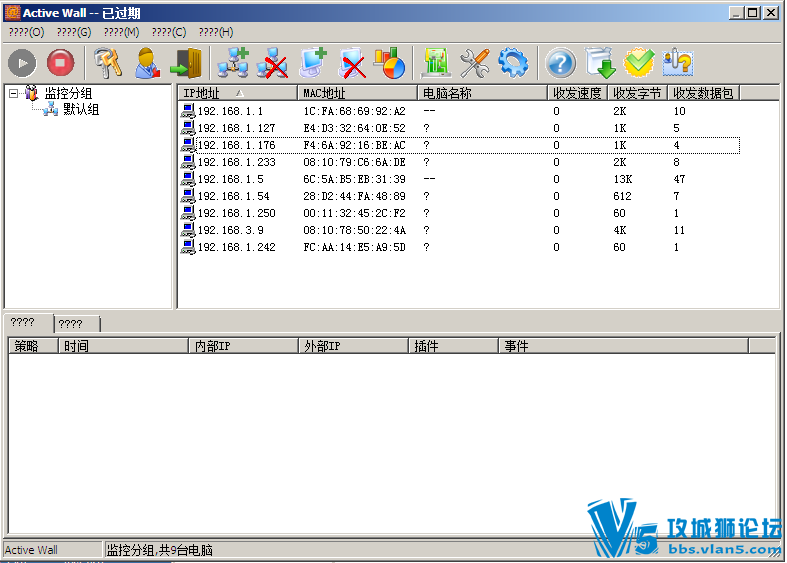The image size is (787, 563).
Task: Open the chart statistics icon
Action: pyautogui.click(x=390, y=63)
